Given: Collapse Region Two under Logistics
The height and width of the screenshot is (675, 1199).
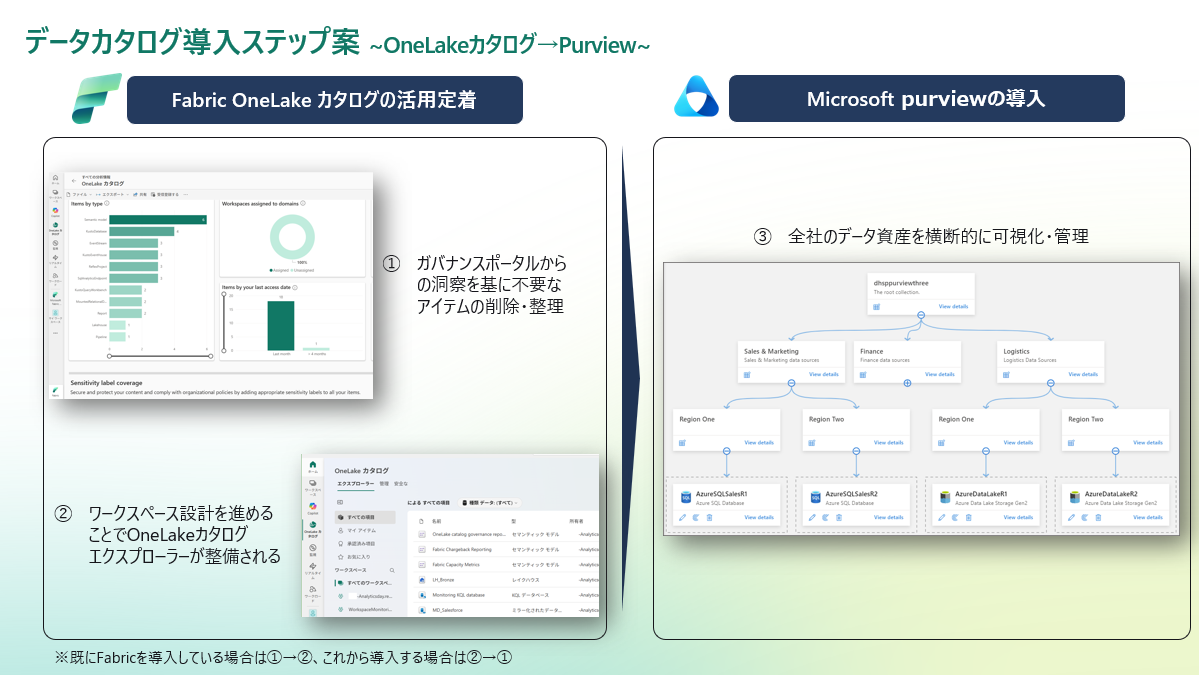Looking at the screenshot, I should coord(1116,451).
